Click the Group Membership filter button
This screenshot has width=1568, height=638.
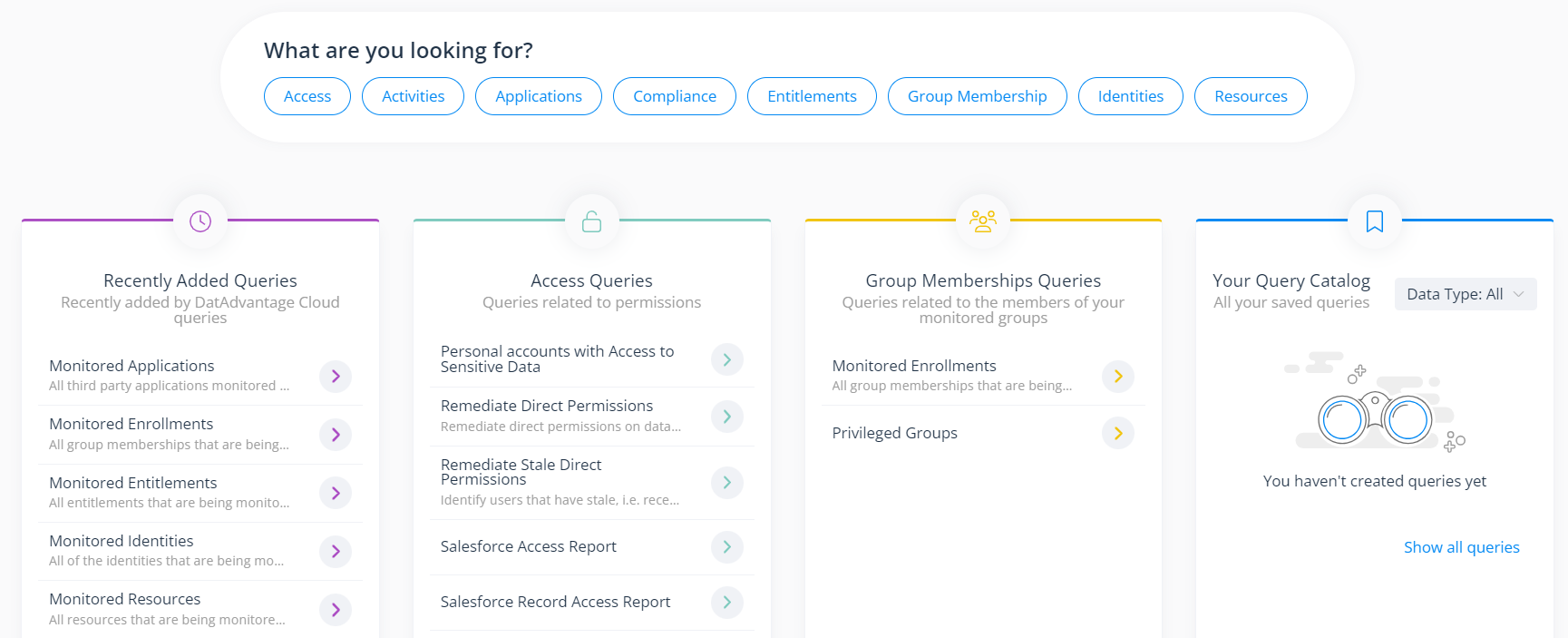click(x=977, y=96)
